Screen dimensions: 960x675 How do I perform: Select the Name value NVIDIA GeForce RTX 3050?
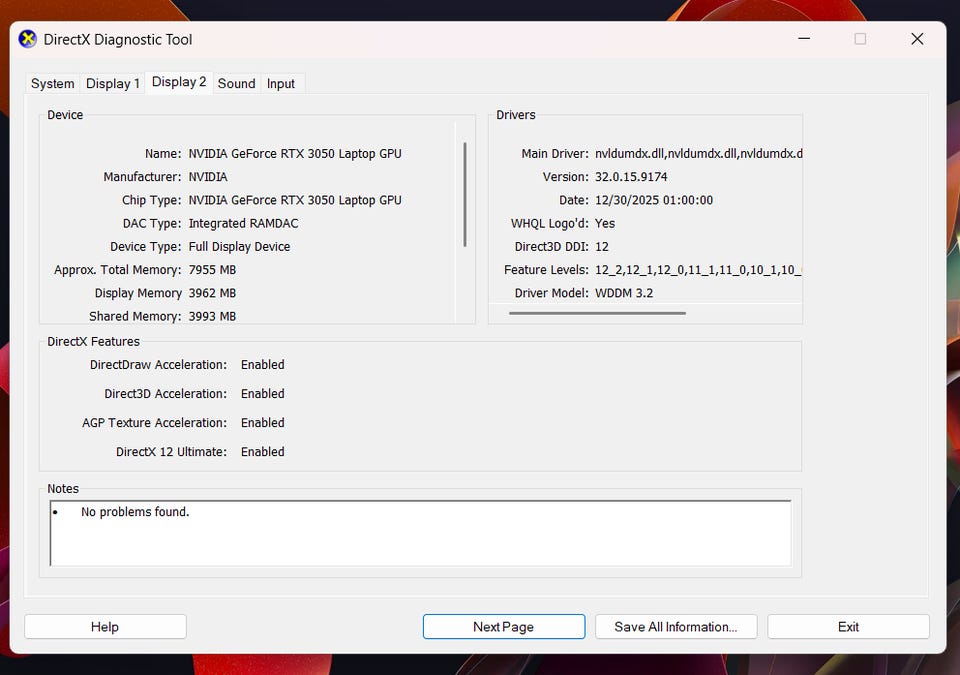(x=295, y=154)
